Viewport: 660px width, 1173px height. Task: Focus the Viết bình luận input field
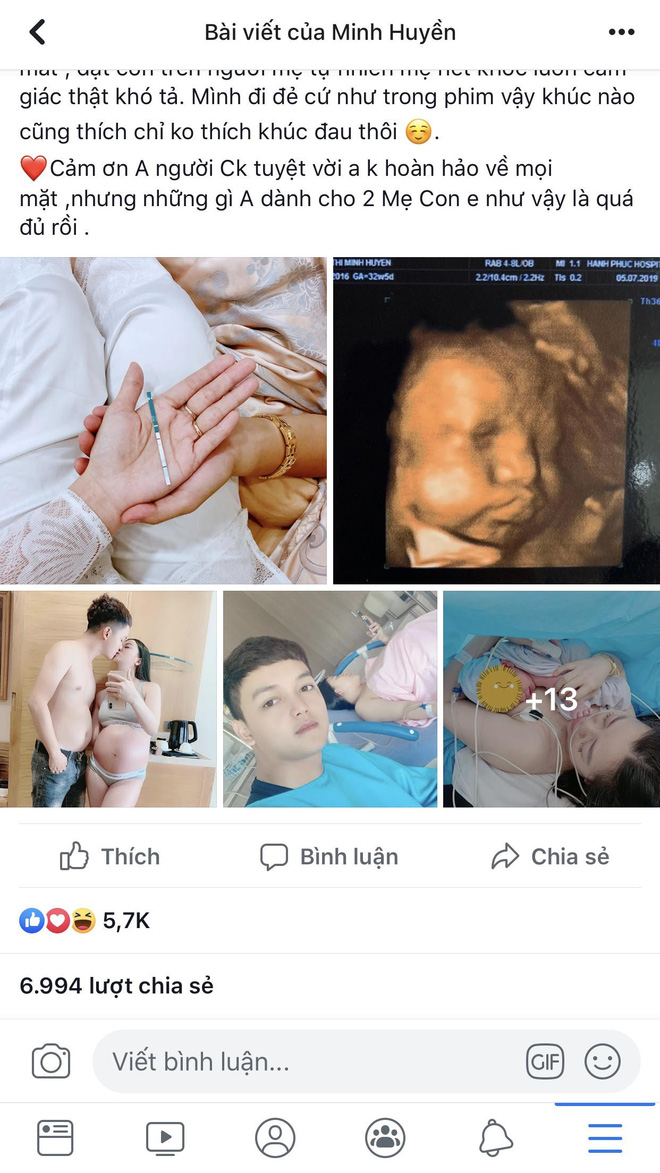(x=366, y=1062)
